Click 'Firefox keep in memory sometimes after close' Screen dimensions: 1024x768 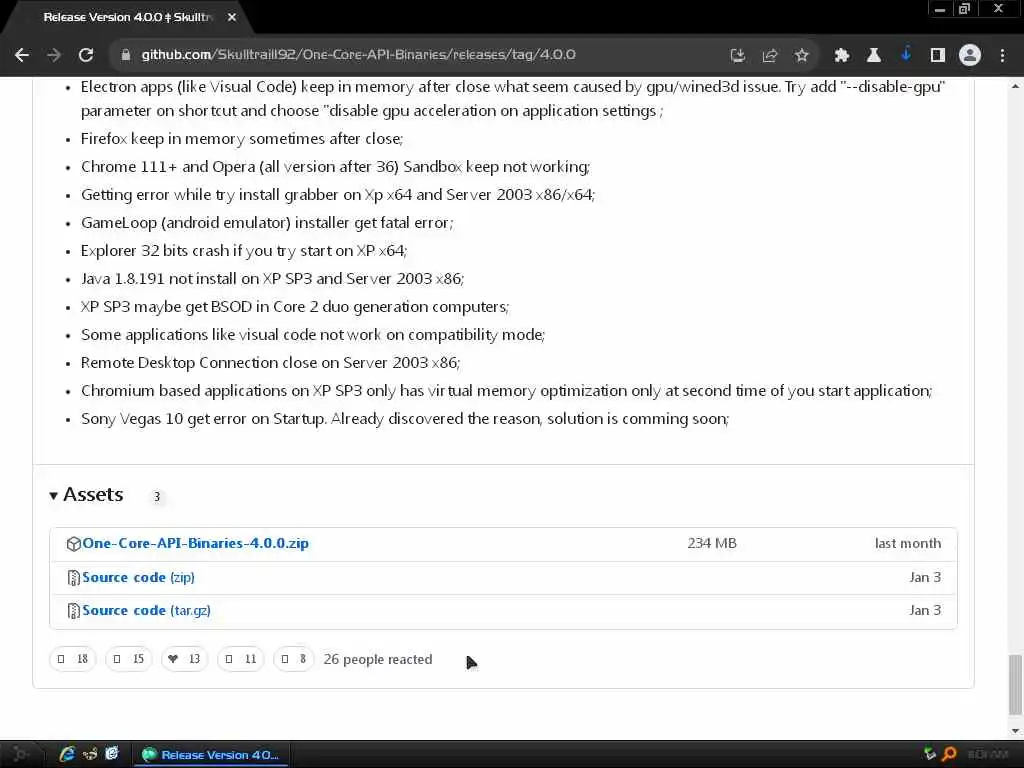(x=242, y=139)
